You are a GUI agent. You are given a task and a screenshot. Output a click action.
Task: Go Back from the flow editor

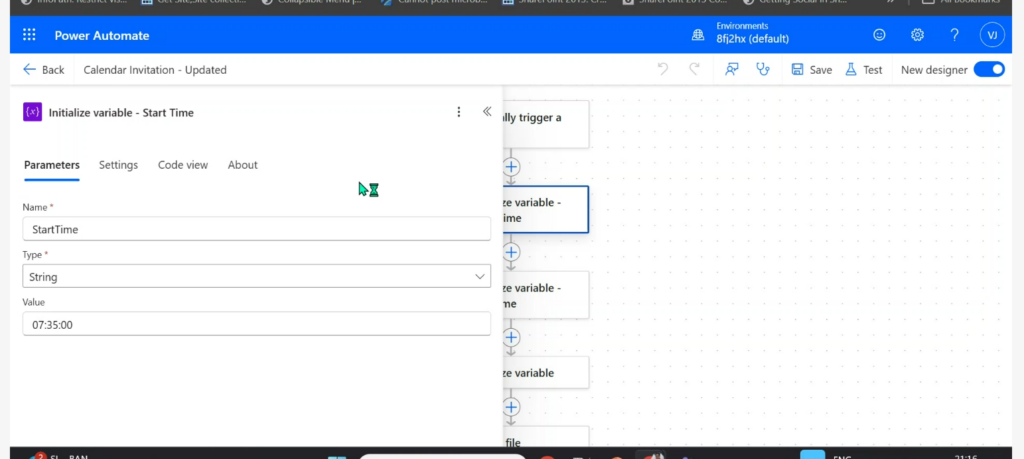coord(44,70)
